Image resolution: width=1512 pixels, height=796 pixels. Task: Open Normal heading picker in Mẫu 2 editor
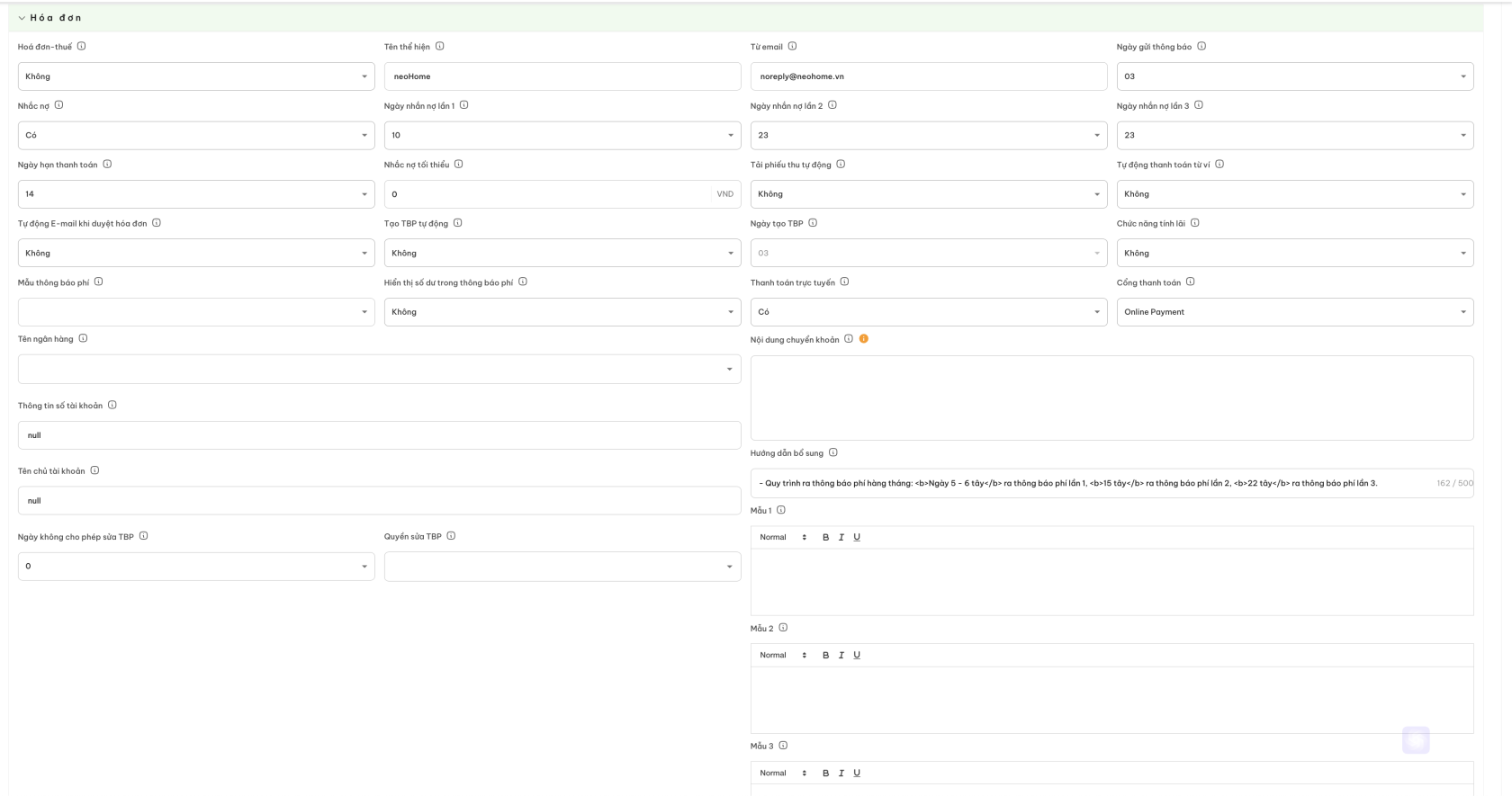pos(783,655)
